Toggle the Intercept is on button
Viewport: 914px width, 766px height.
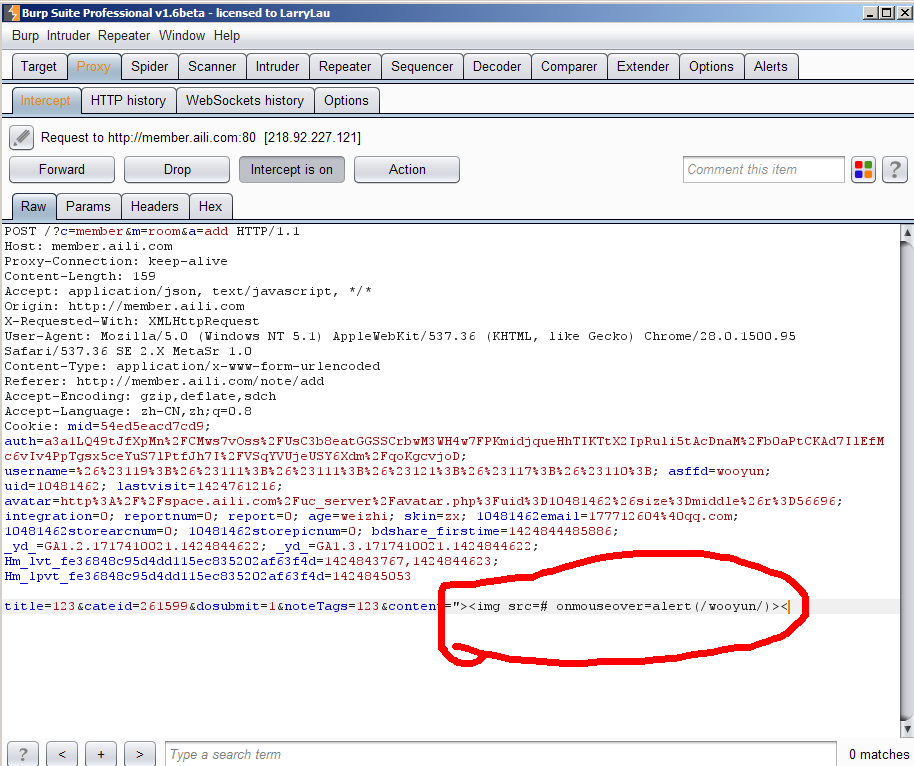(291, 170)
